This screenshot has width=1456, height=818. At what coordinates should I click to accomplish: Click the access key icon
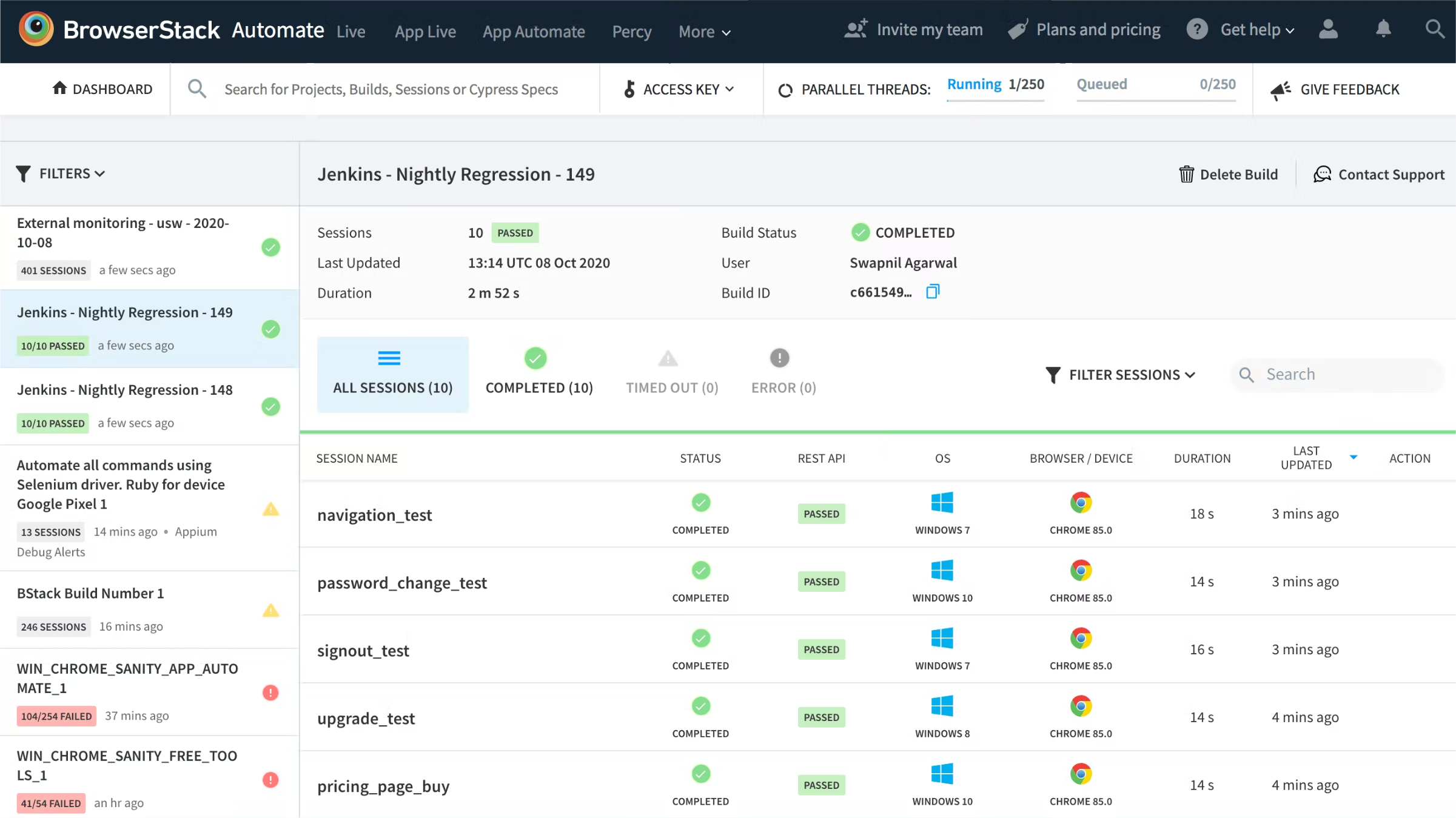pyautogui.click(x=629, y=89)
